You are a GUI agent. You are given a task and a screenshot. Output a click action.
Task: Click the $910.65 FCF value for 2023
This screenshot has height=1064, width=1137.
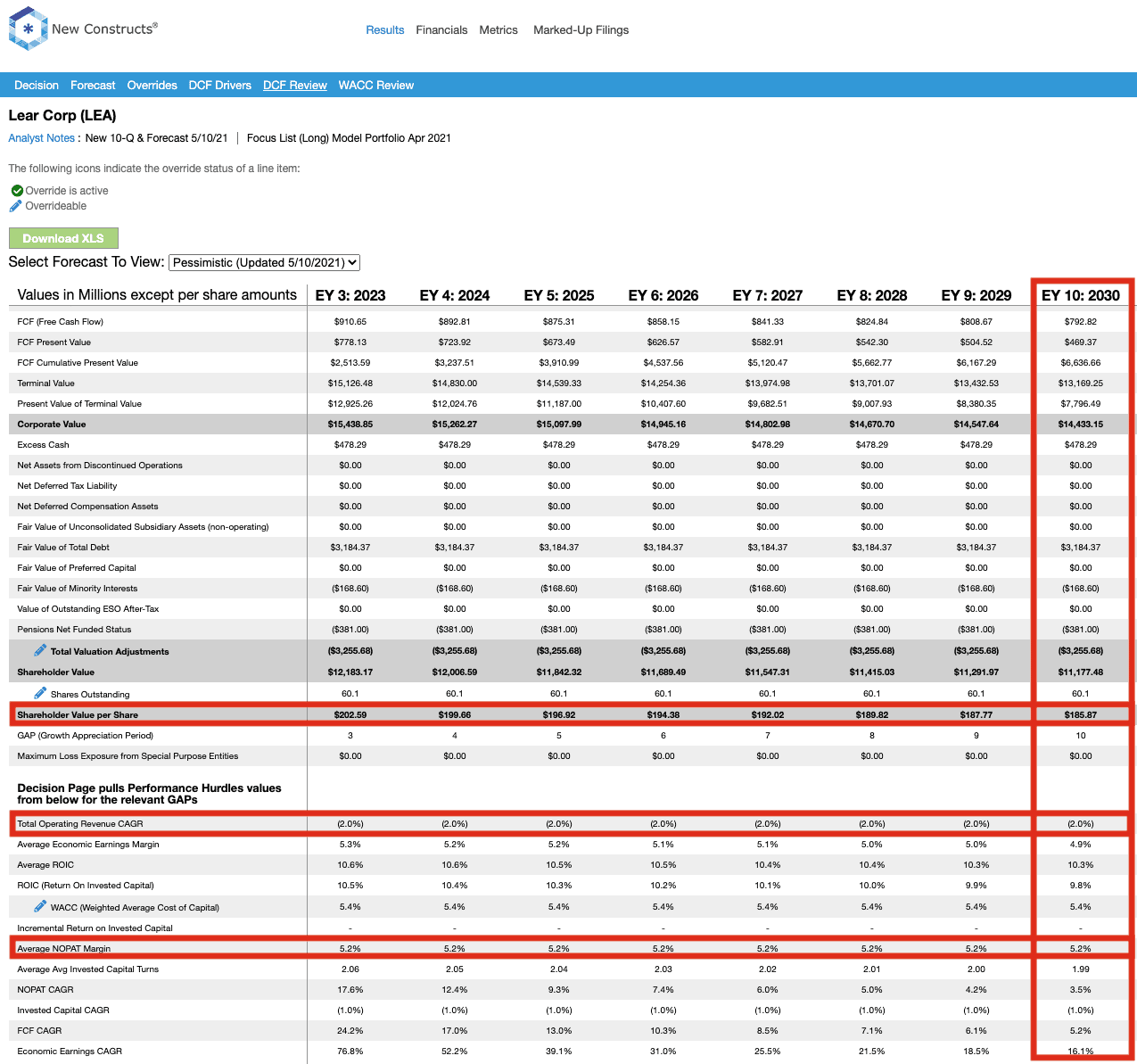[x=350, y=322]
